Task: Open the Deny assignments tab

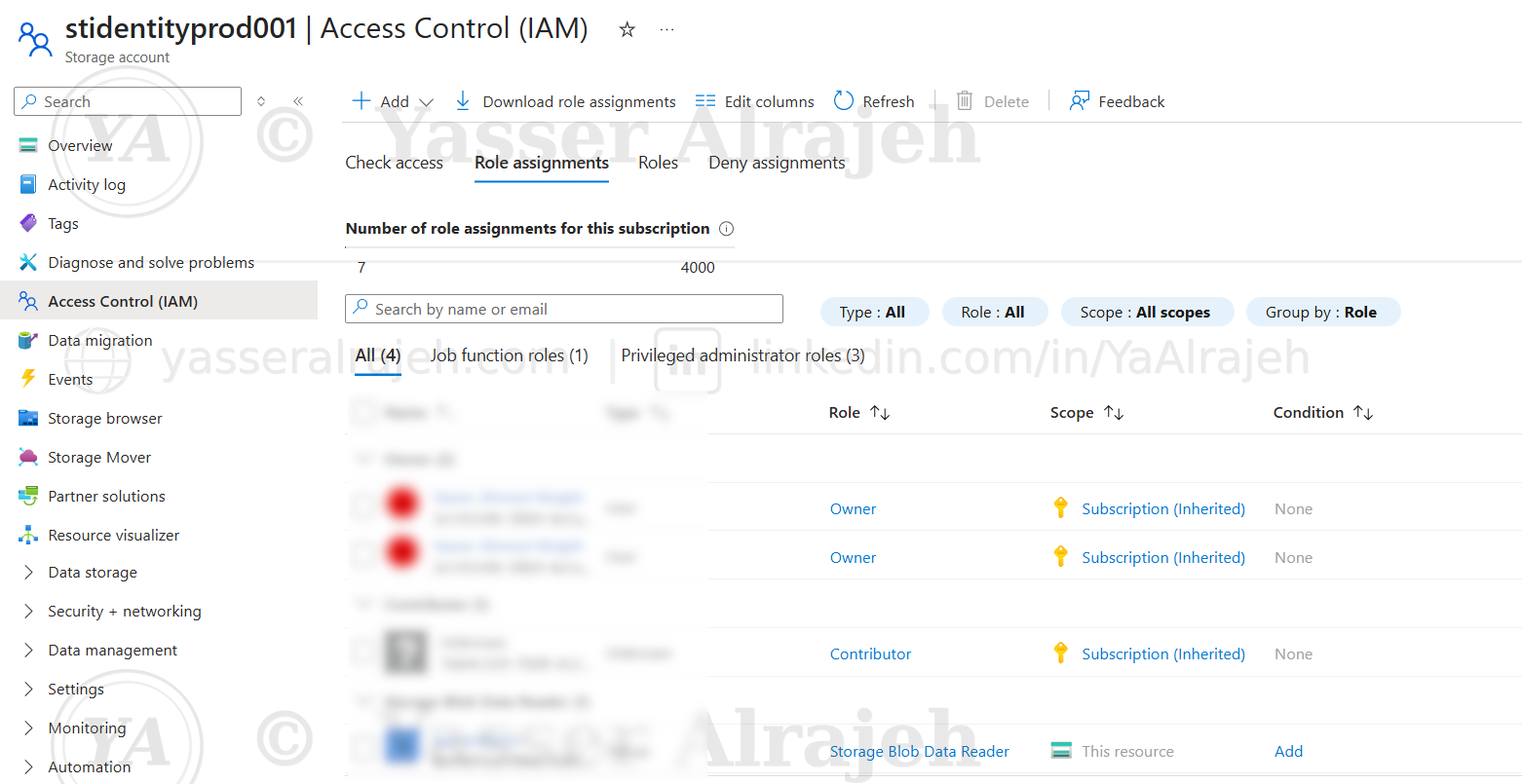Action: point(777,163)
